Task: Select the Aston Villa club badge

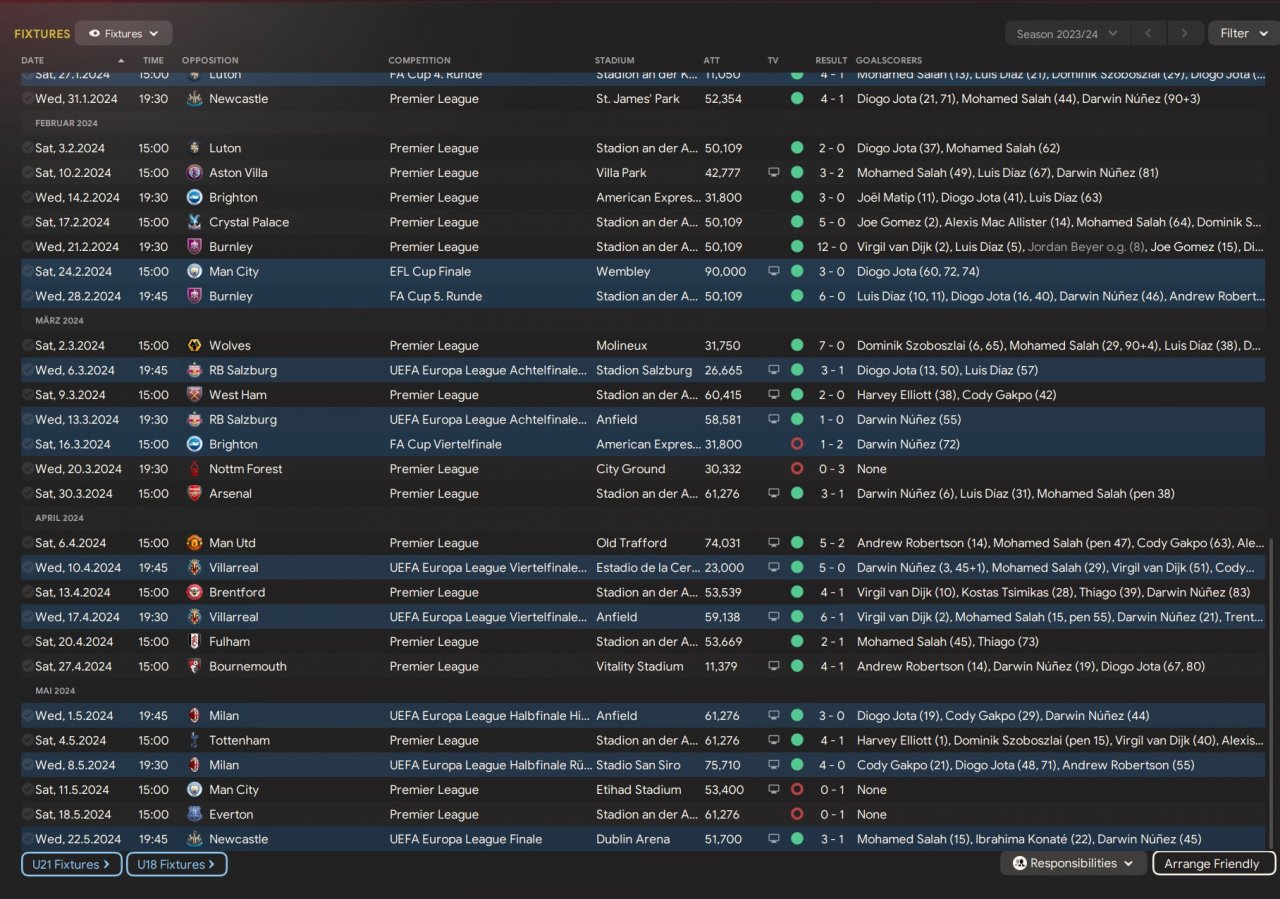Action: (x=194, y=173)
